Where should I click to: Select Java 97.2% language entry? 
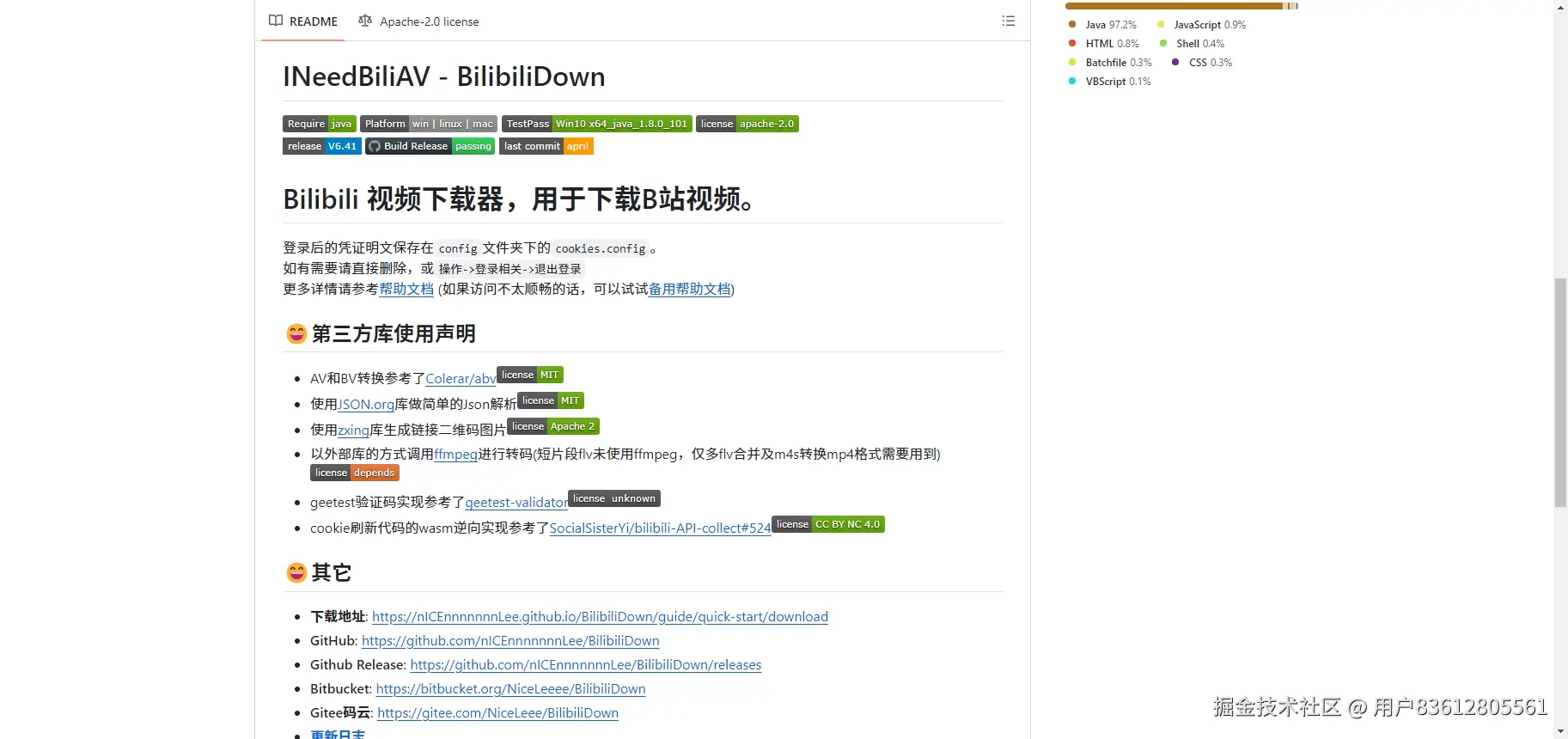tap(1102, 25)
